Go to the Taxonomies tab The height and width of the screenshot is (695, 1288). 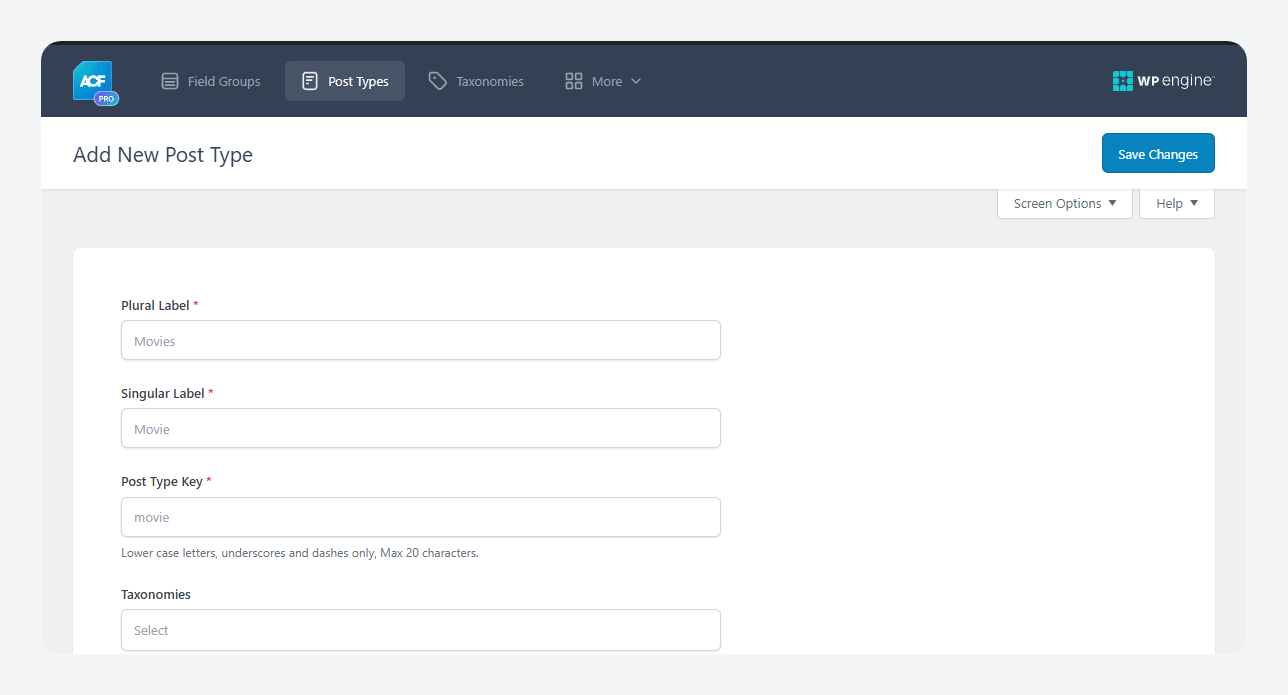pos(476,81)
